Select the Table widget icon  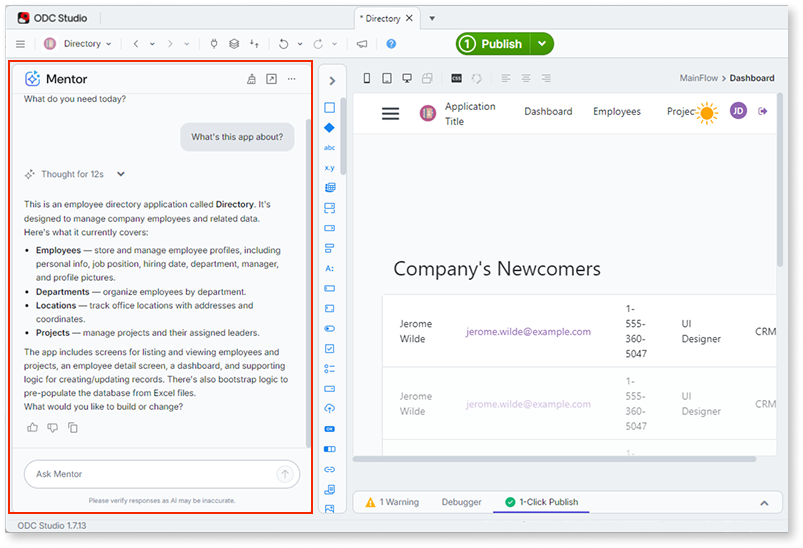pyautogui.click(x=330, y=187)
